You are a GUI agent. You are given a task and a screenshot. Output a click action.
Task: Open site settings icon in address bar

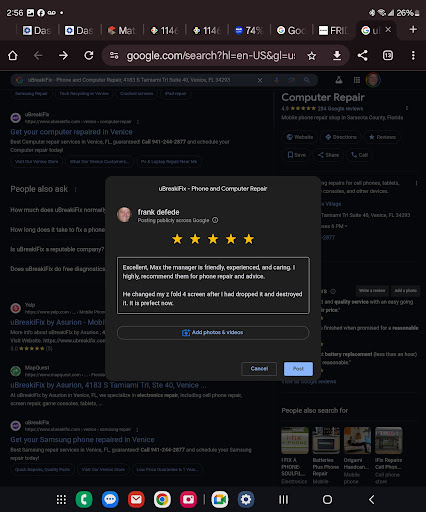point(114,55)
